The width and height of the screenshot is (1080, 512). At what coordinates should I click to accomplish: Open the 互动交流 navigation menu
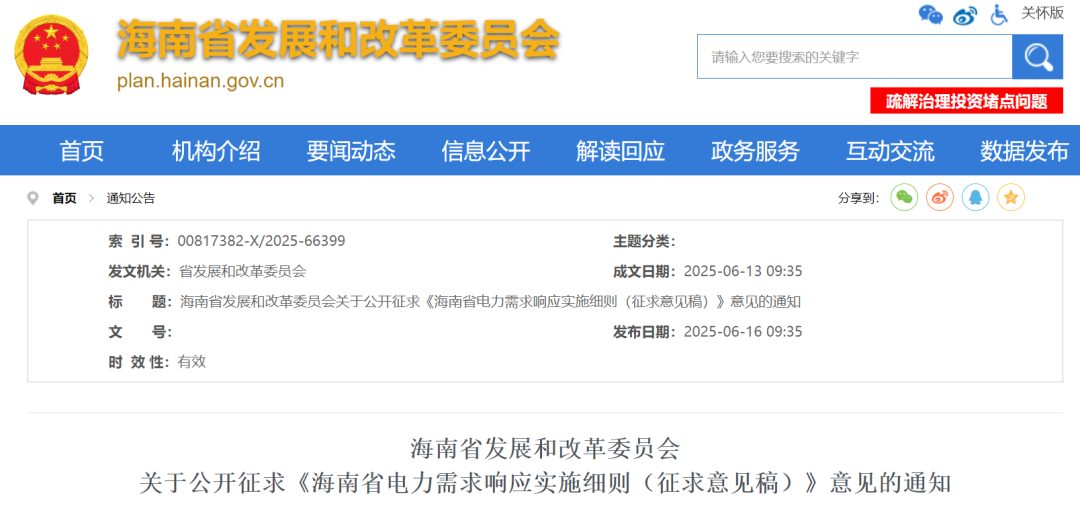(890, 150)
